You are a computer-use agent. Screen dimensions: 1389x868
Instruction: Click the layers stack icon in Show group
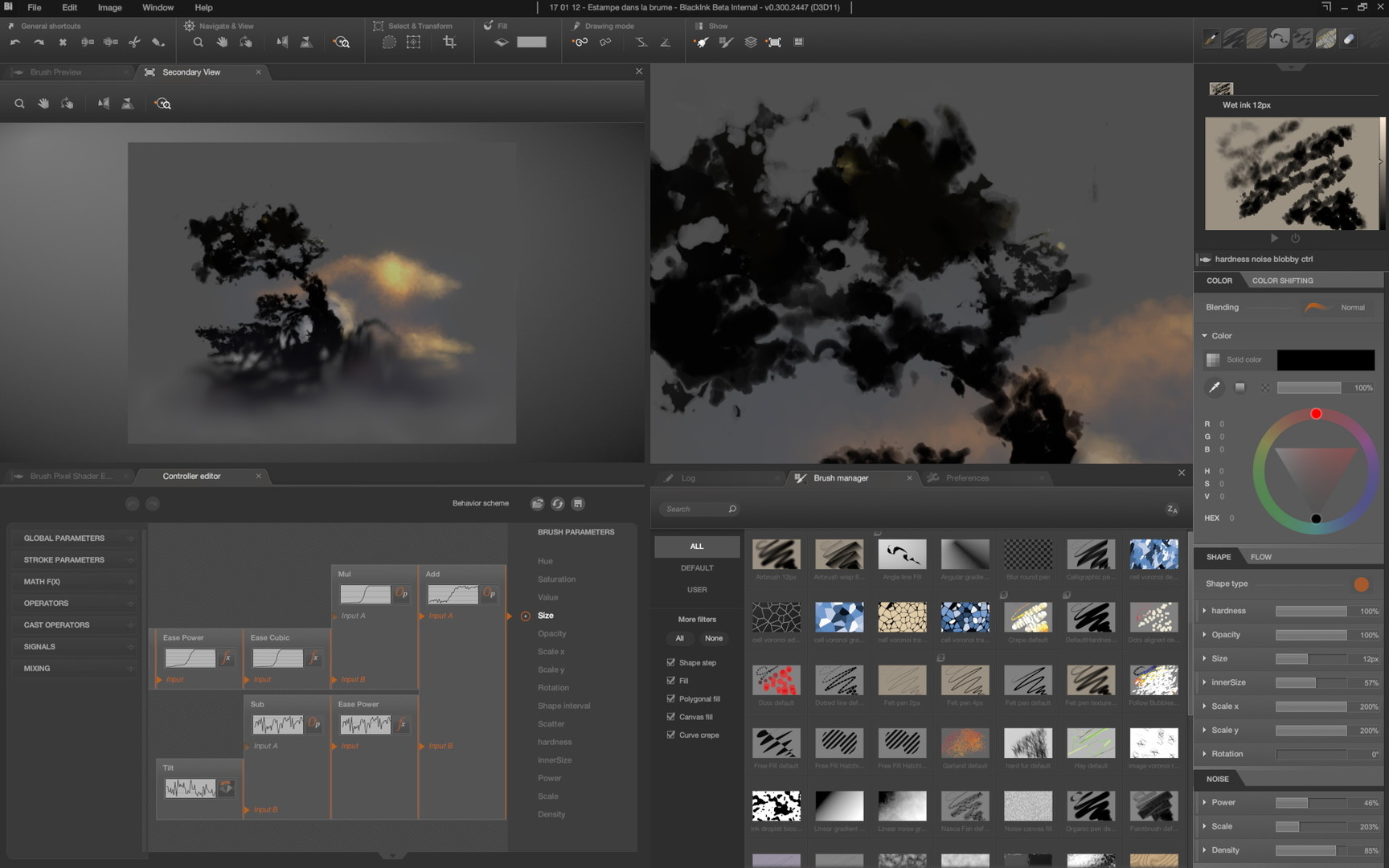click(750, 43)
